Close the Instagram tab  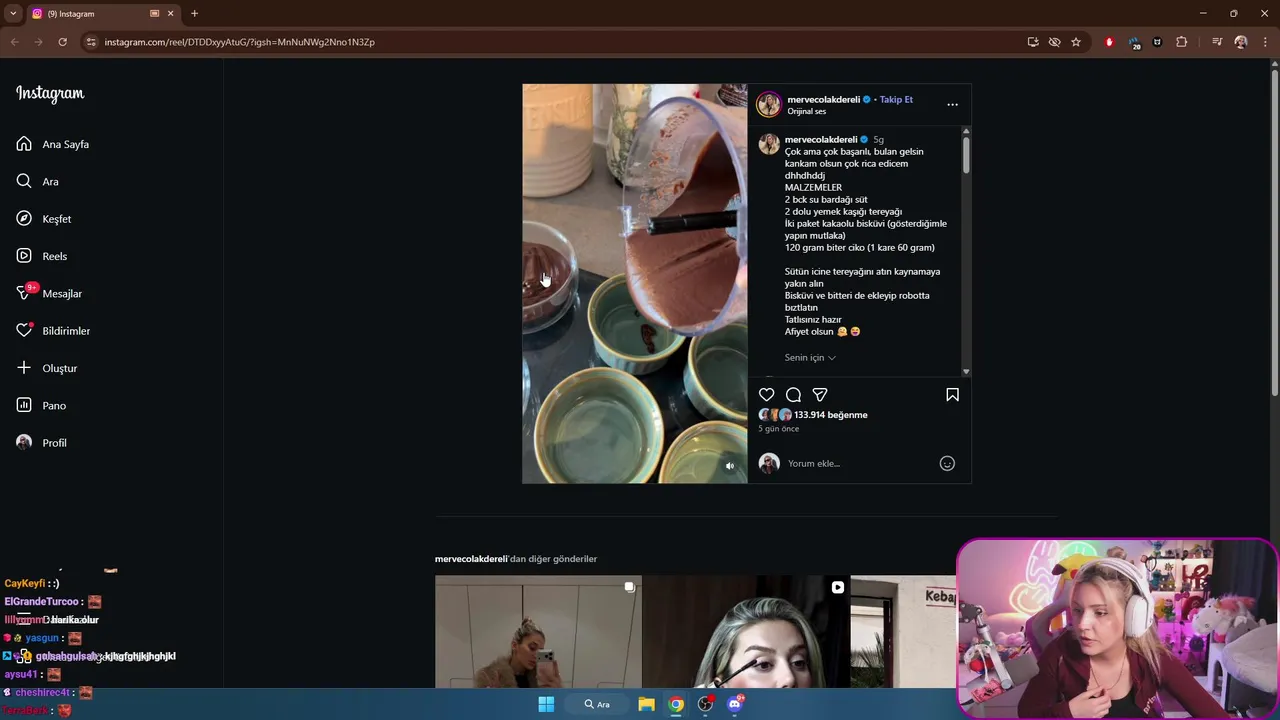tap(170, 13)
